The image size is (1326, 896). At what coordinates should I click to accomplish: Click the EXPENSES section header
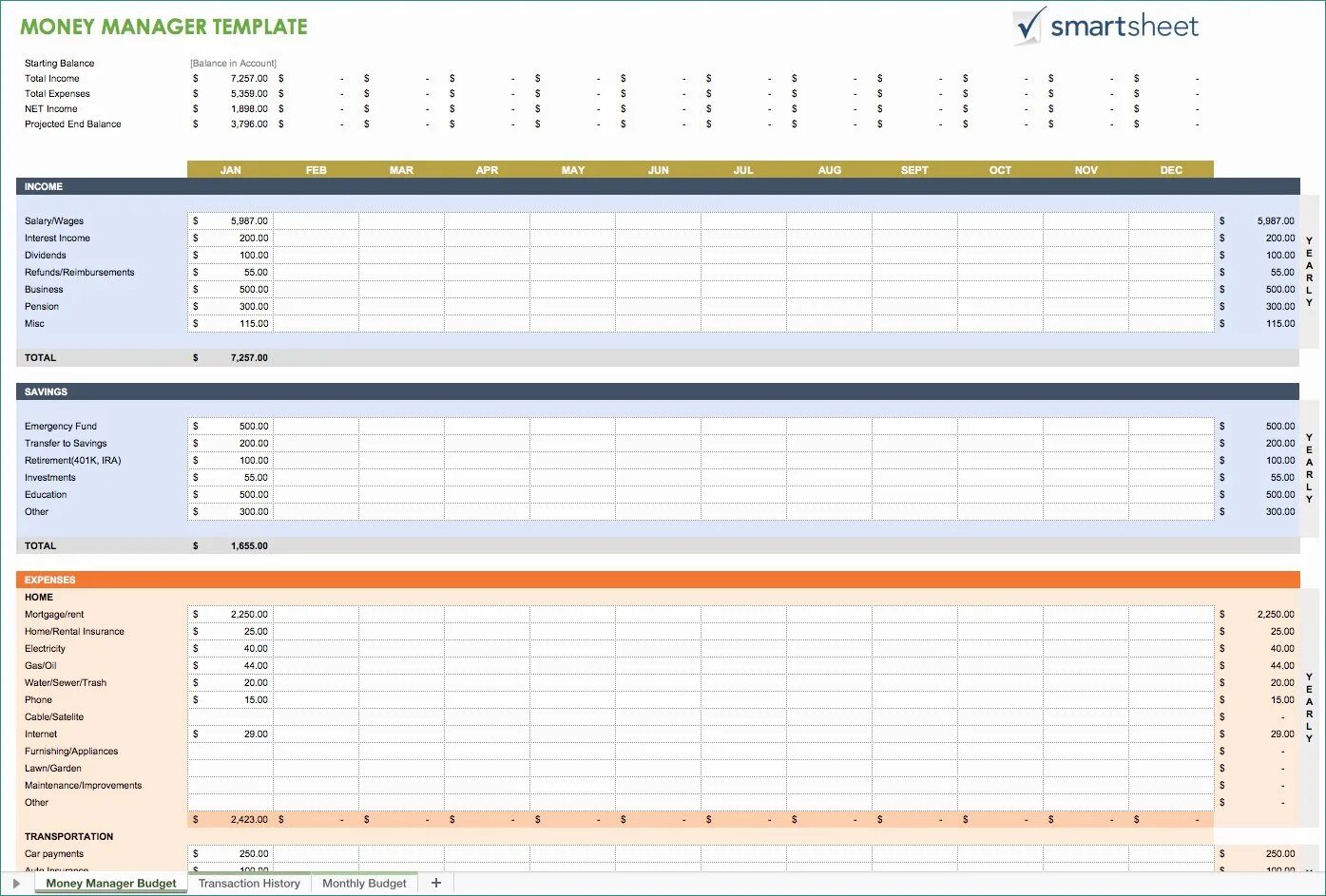coord(658,581)
